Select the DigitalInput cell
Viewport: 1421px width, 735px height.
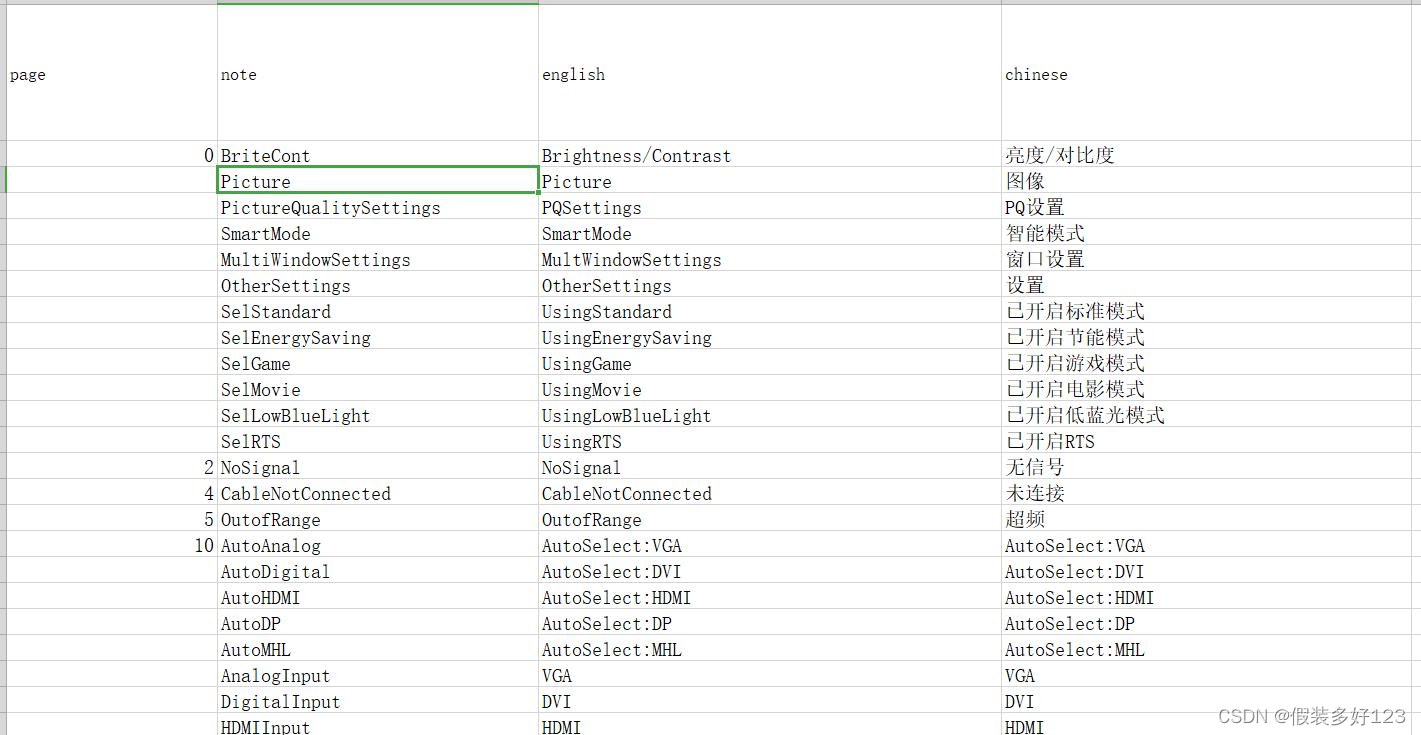378,701
